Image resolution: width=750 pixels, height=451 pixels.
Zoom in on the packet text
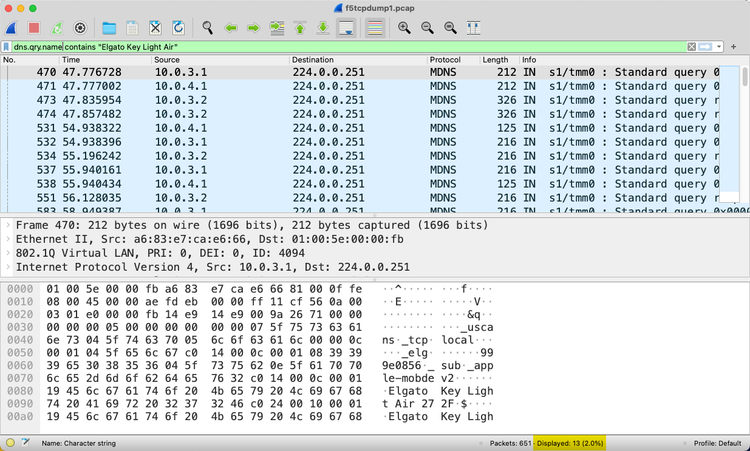click(x=404, y=27)
